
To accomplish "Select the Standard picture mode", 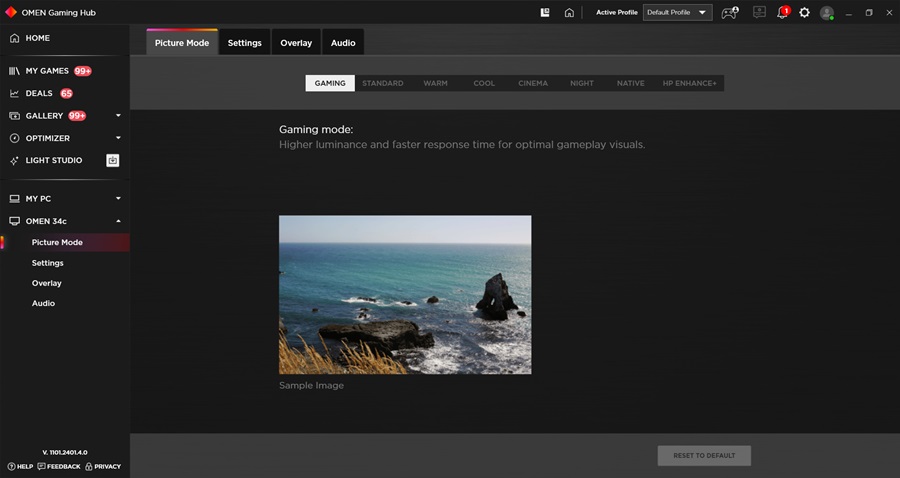I will [x=383, y=83].
